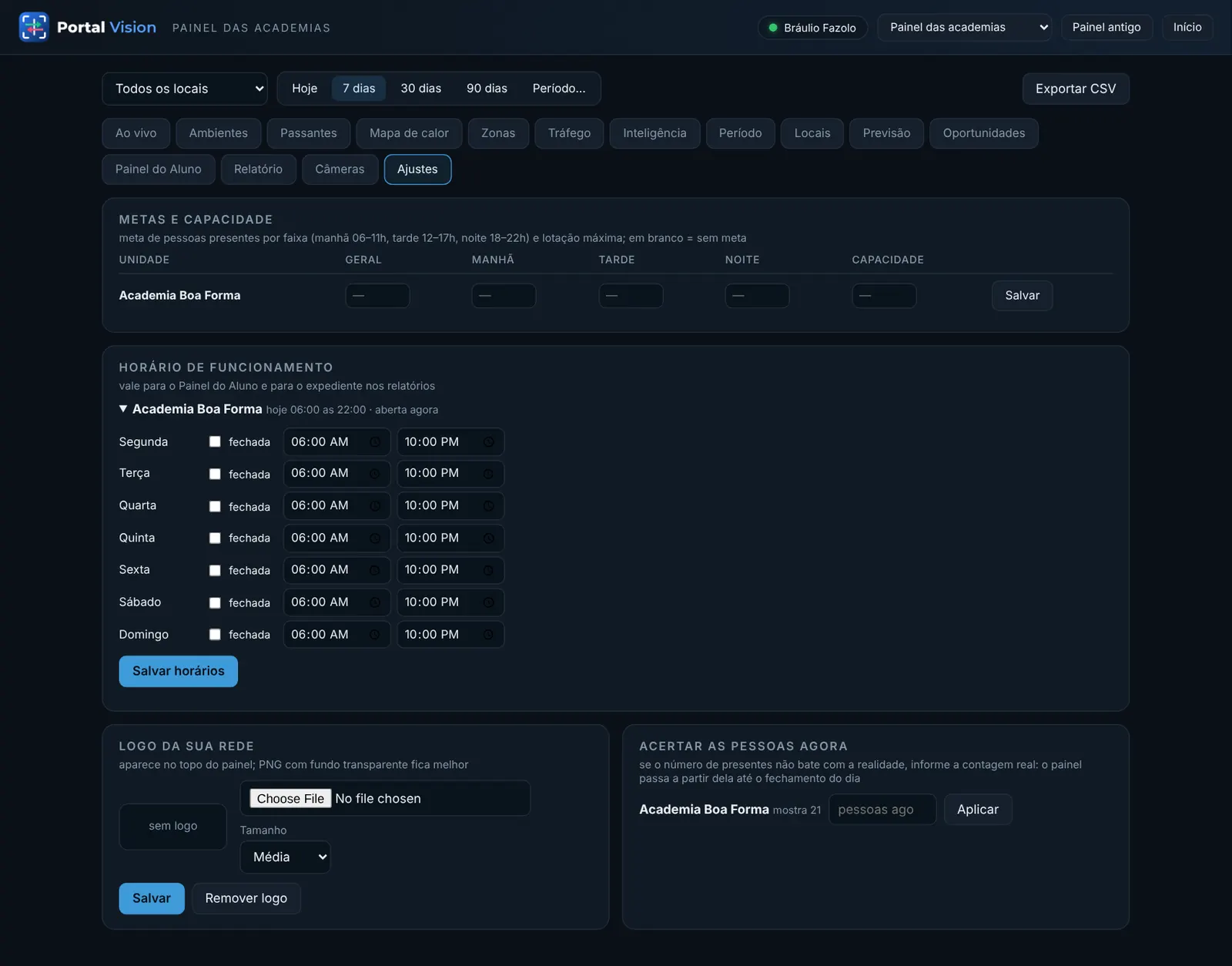Screen dimensions: 1232x966
Task: Go to Início
Action: pyautogui.click(x=1187, y=27)
